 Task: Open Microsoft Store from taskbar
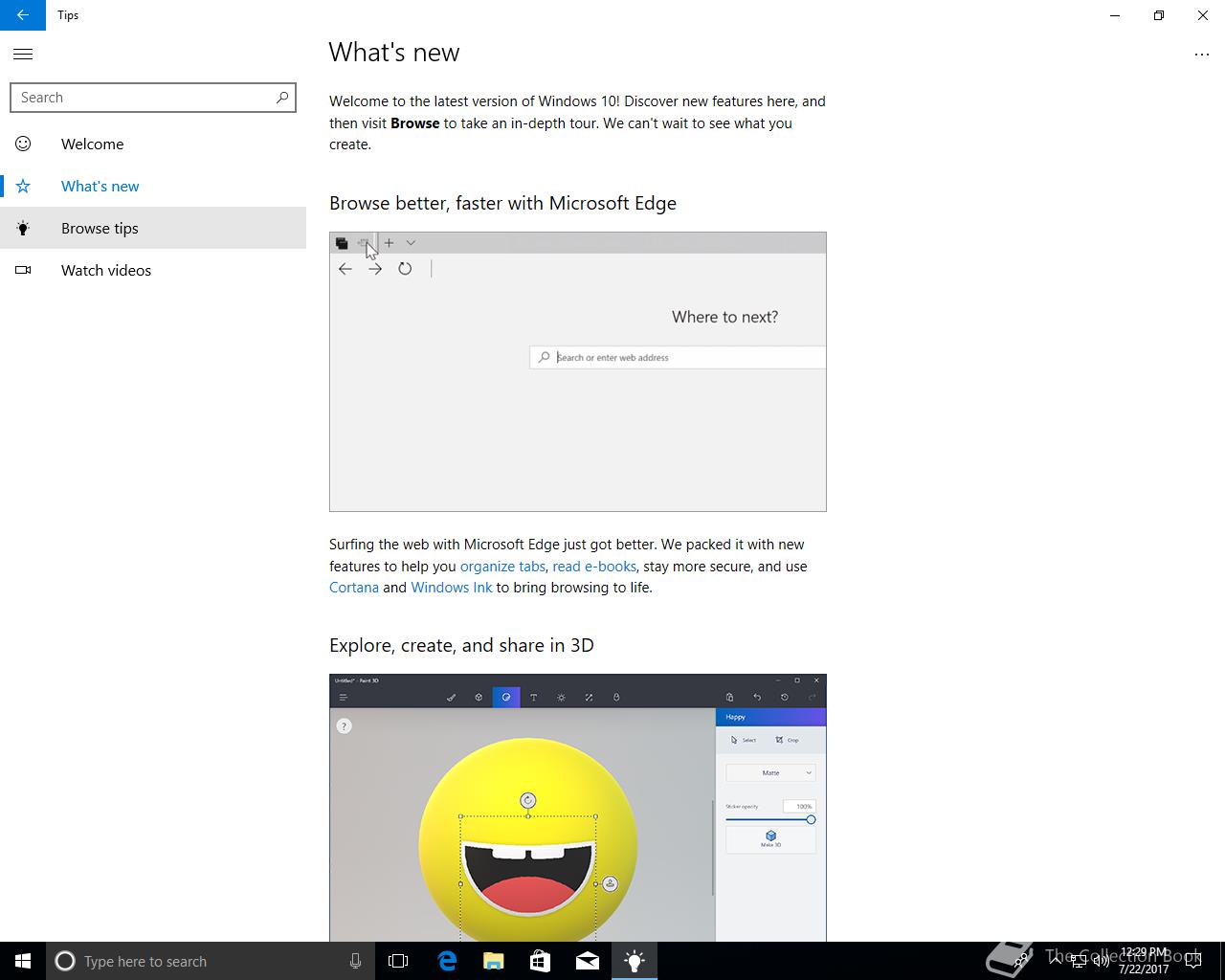coord(540,961)
